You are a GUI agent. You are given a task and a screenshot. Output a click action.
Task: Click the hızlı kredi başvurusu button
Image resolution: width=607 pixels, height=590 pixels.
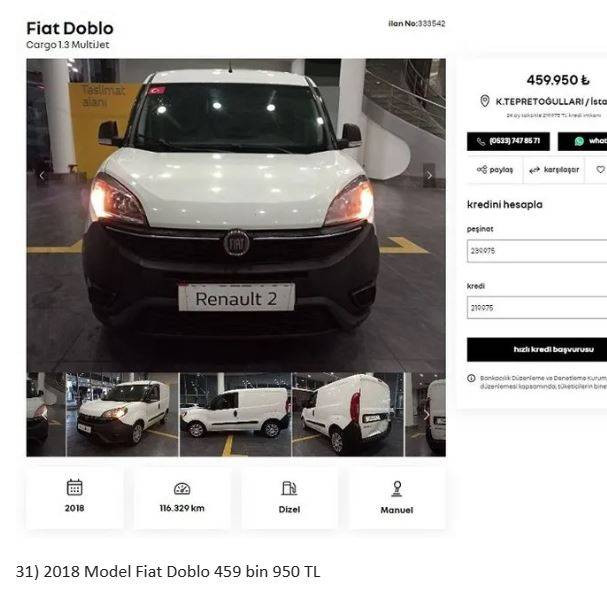point(537,350)
